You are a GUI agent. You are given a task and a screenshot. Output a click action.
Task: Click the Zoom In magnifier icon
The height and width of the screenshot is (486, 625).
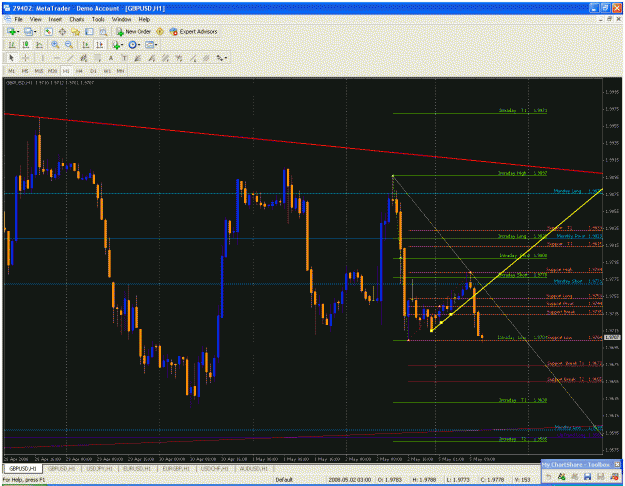click(55, 45)
